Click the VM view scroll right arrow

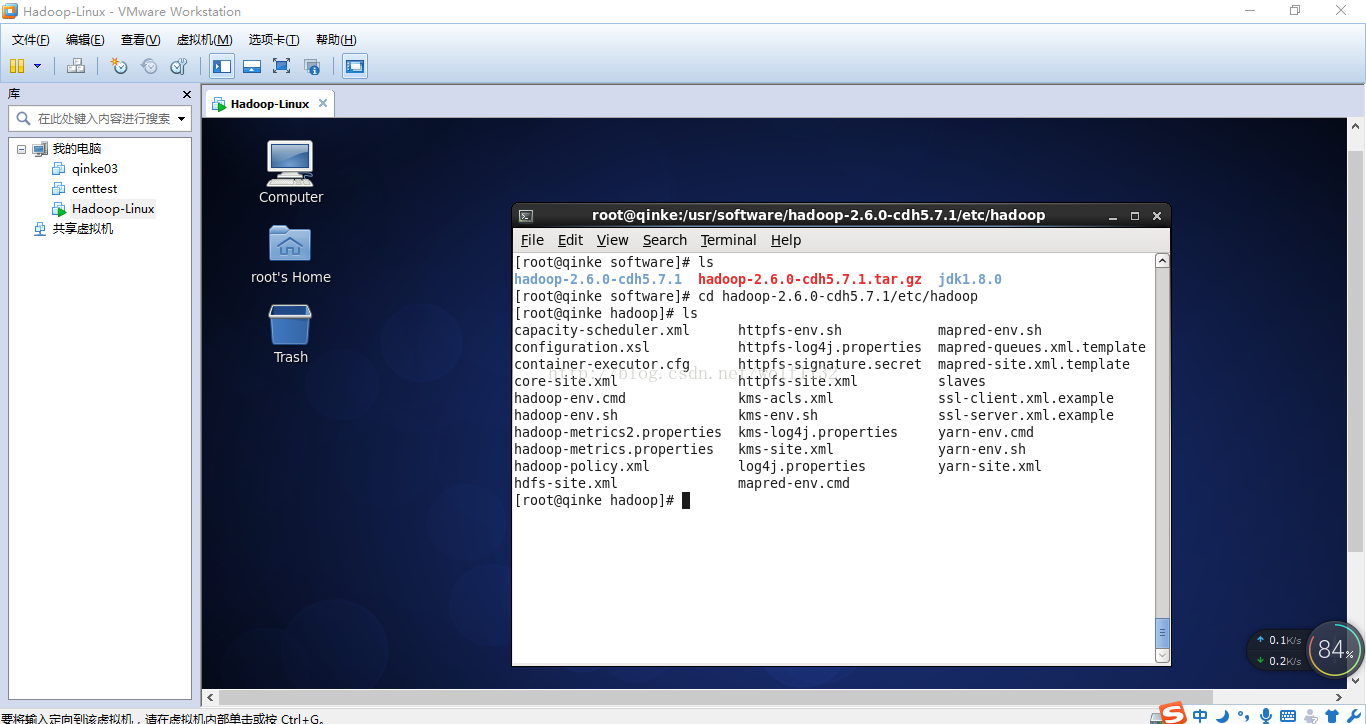click(1339, 697)
